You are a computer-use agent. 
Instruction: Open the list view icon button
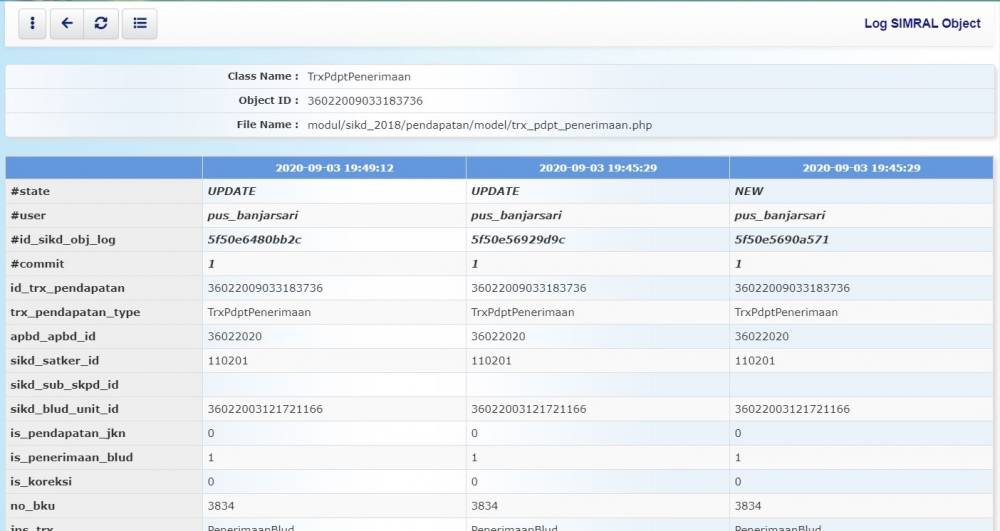click(x=139, y=23)
